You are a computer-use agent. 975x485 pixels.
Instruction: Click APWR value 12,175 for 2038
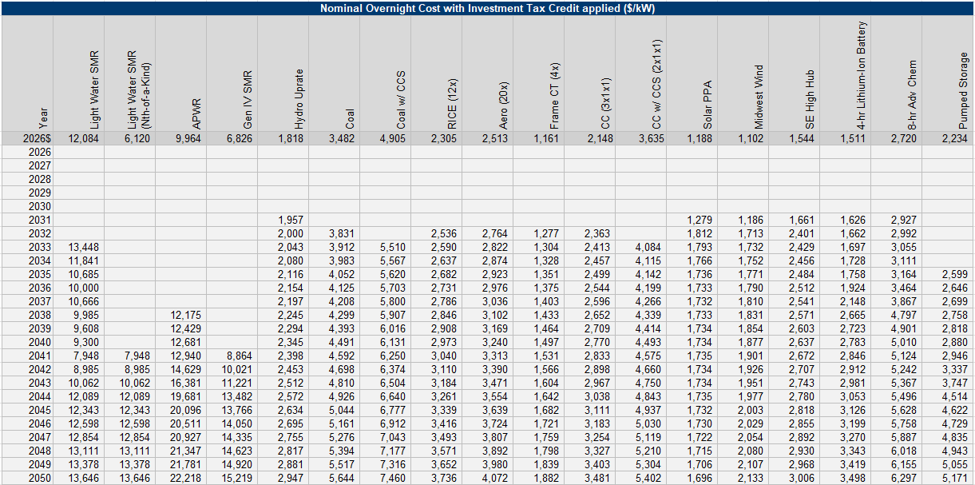185,315
